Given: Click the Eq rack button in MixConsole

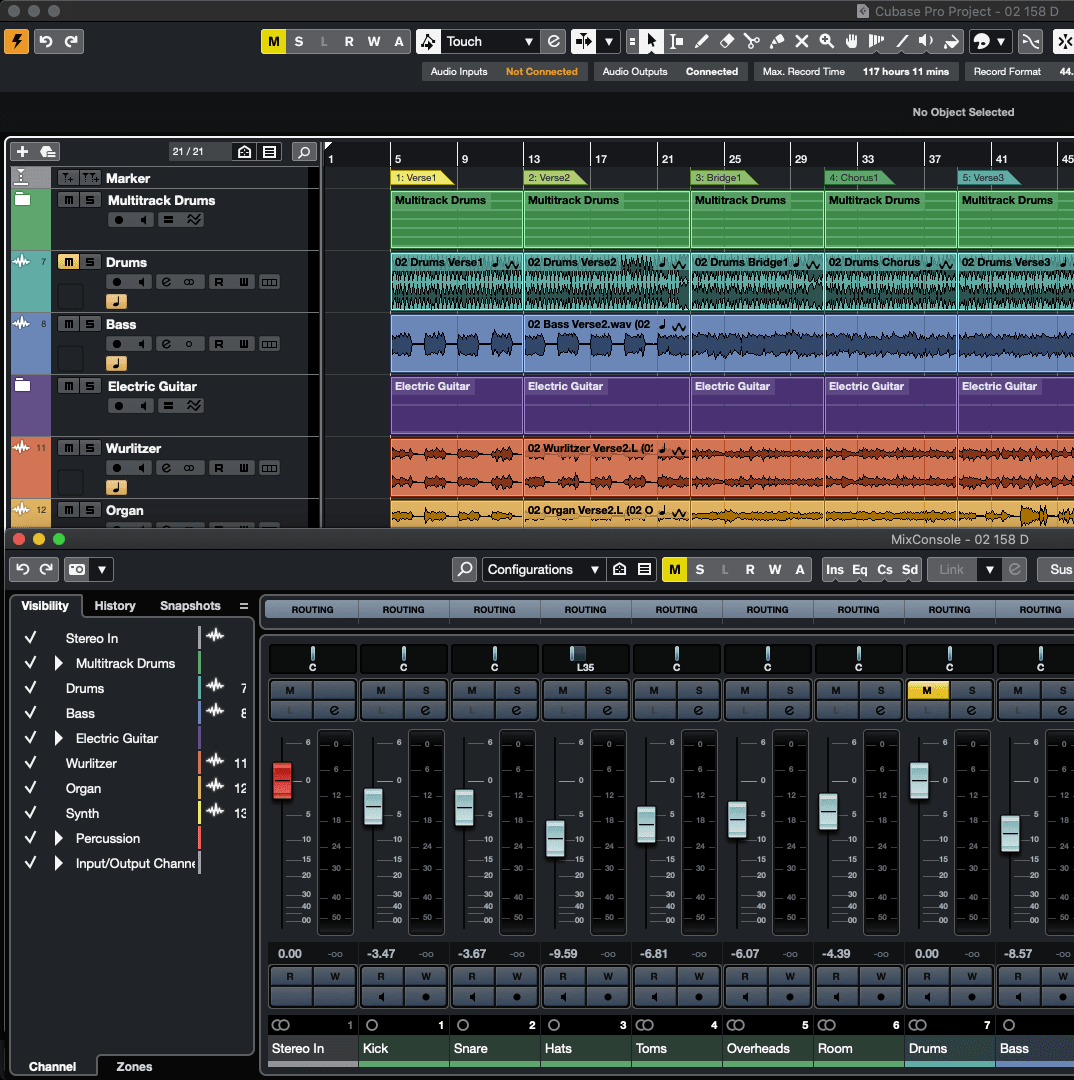Looking at the screenshot, I should click(859, 570).
